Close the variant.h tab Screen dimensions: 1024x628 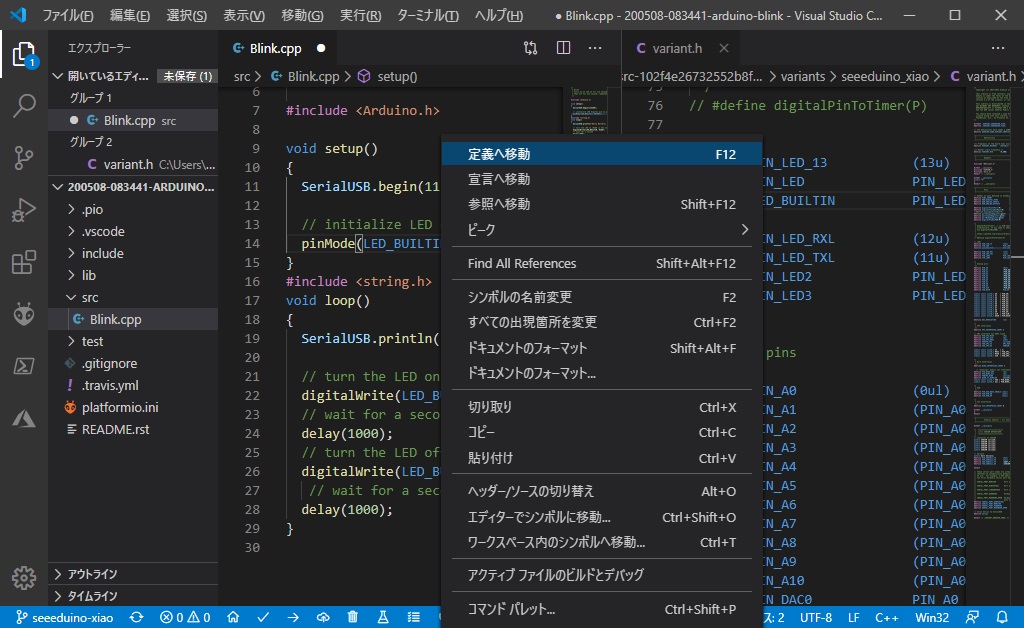coord(724,48)
